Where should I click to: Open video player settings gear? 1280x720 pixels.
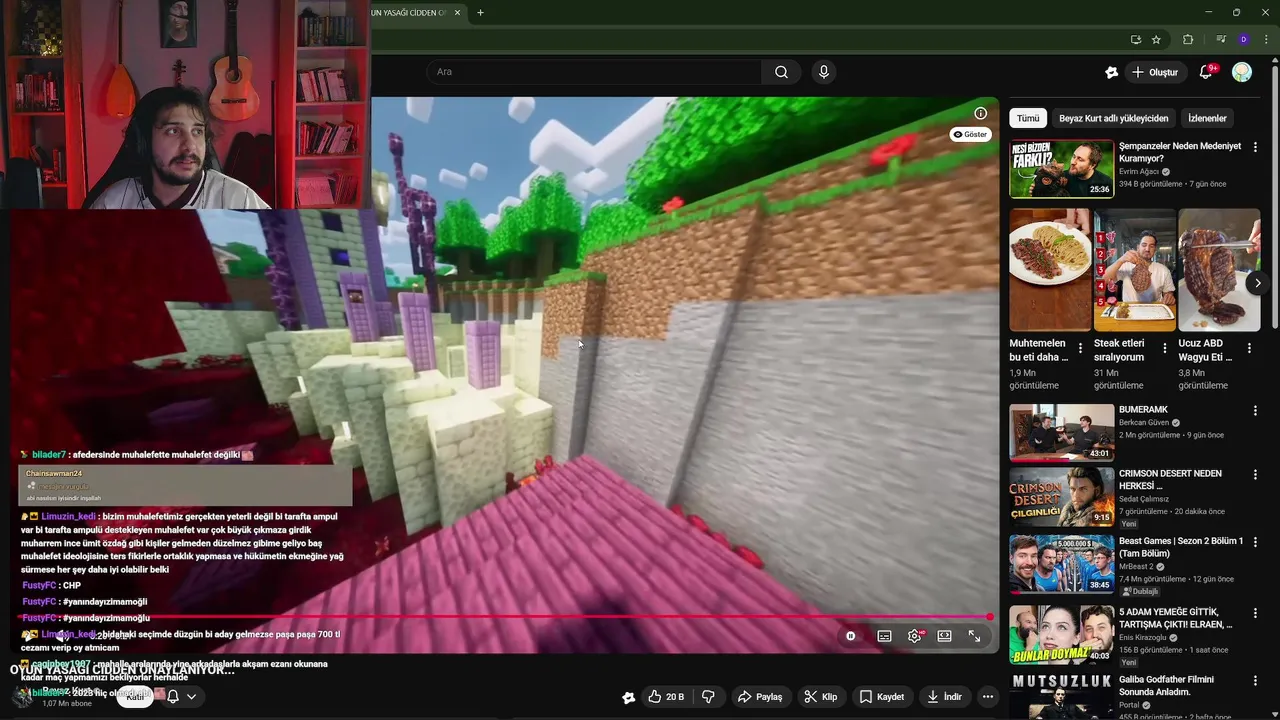915,636
